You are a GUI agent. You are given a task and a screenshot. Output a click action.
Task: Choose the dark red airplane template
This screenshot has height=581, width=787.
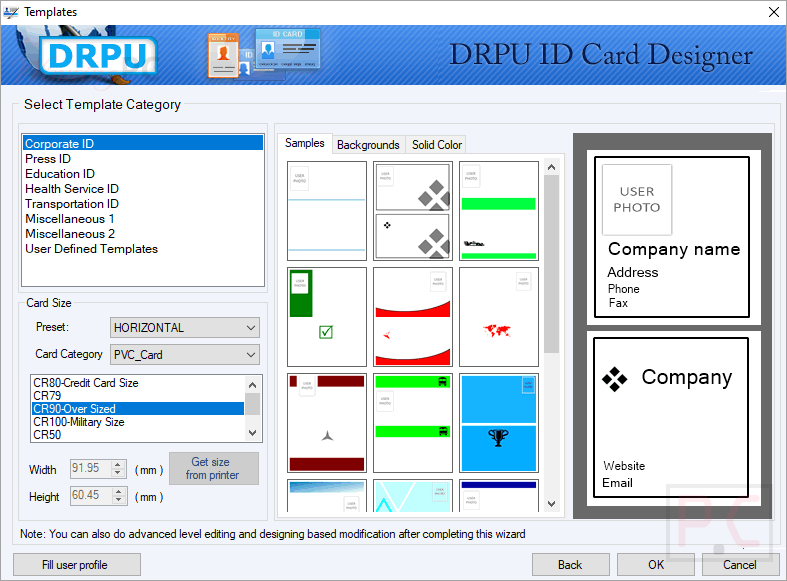[327, 423]
